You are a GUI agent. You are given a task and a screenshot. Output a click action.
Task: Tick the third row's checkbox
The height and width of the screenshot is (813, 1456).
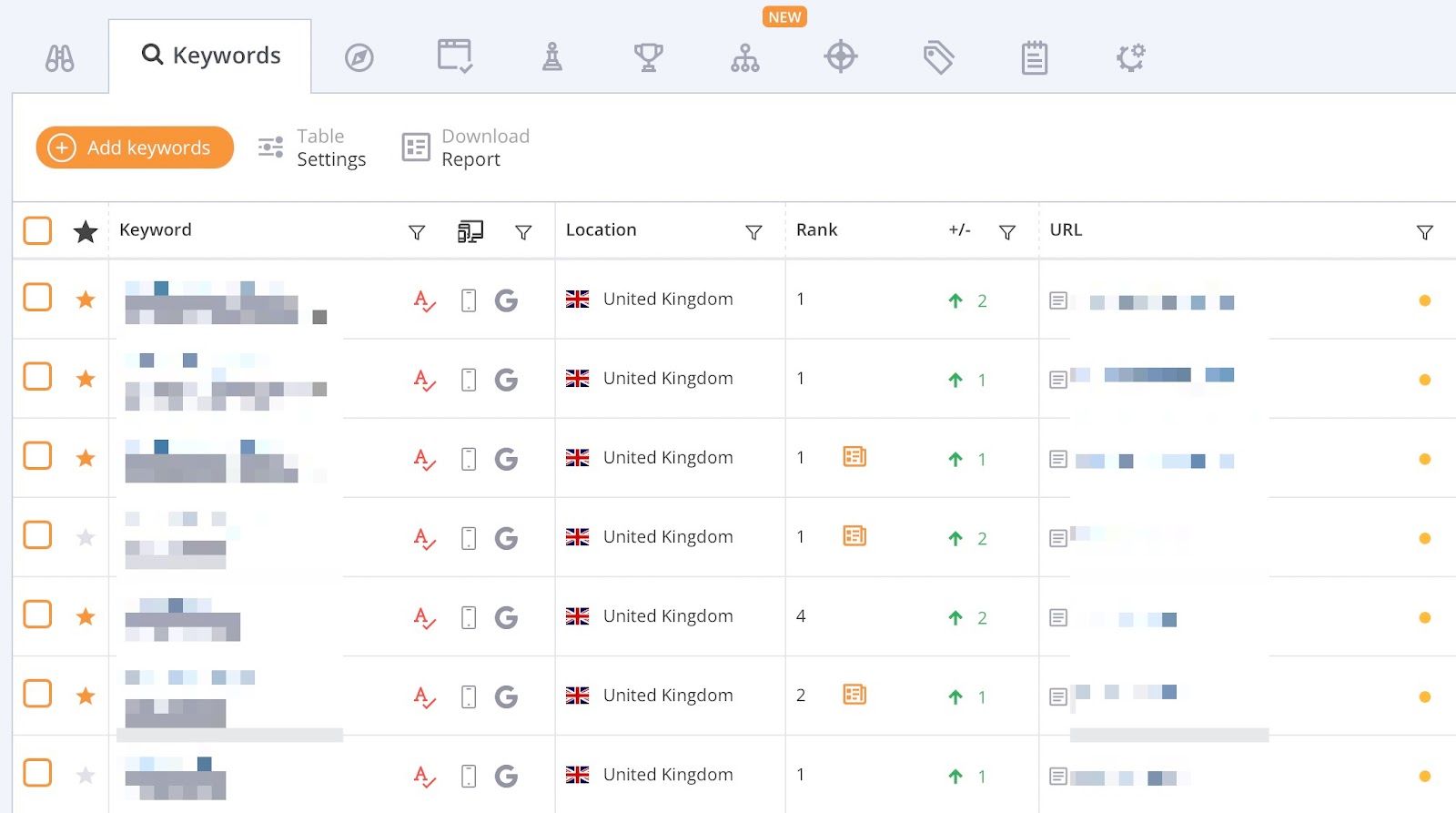click(x=37, y=455)
